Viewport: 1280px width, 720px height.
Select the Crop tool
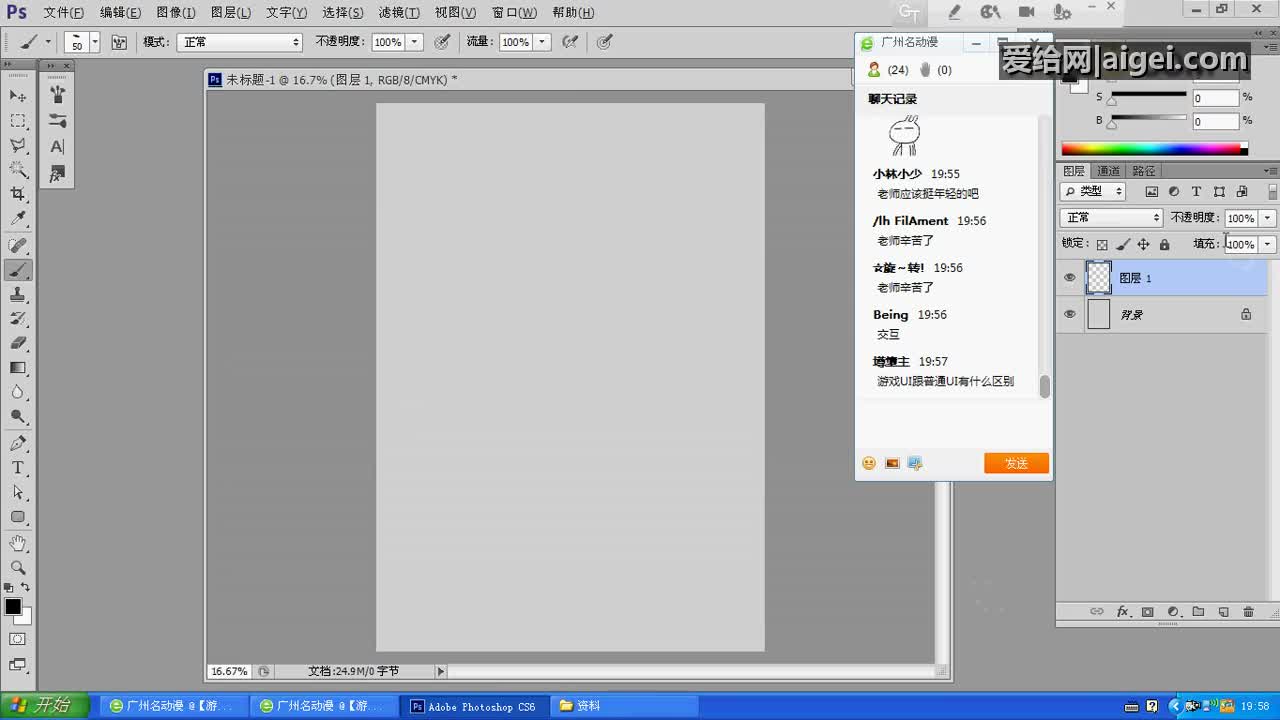coord(18,194)
